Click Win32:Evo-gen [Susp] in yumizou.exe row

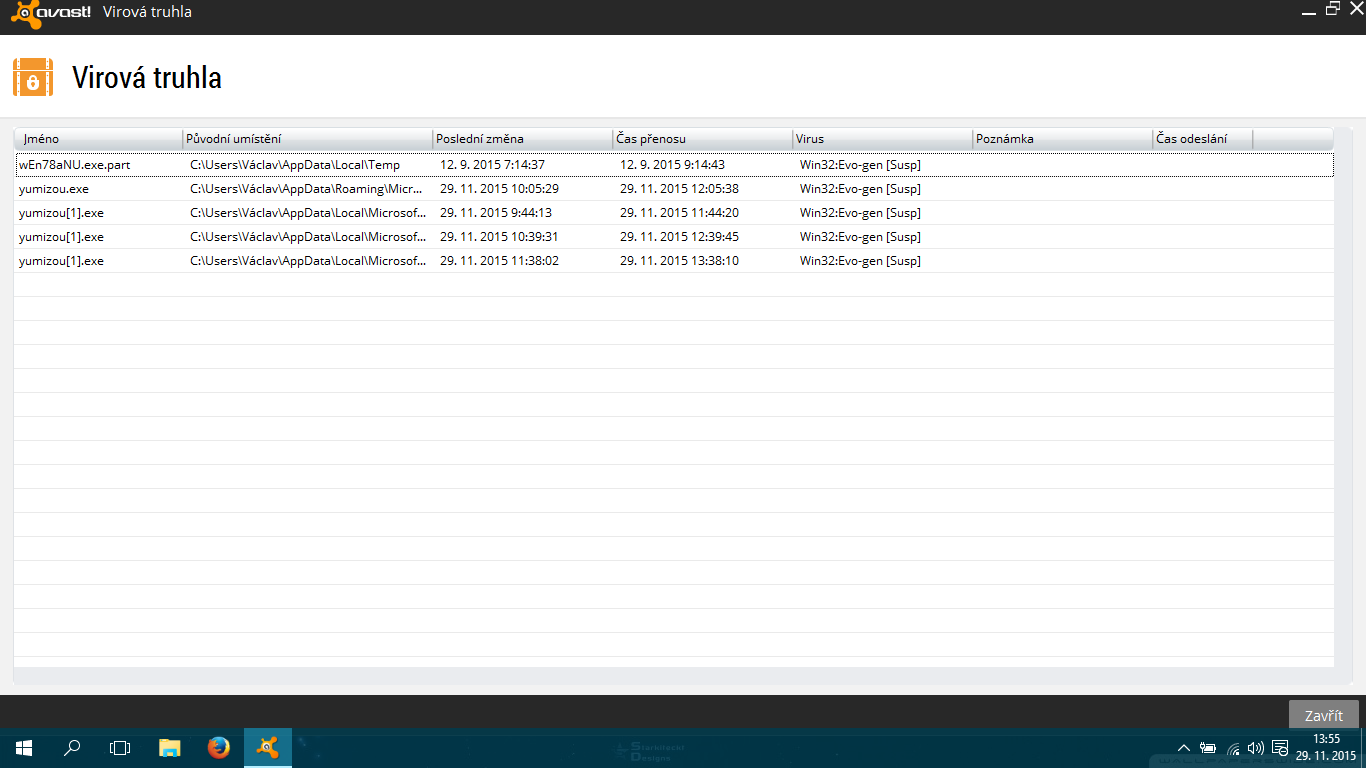[860, 189]
